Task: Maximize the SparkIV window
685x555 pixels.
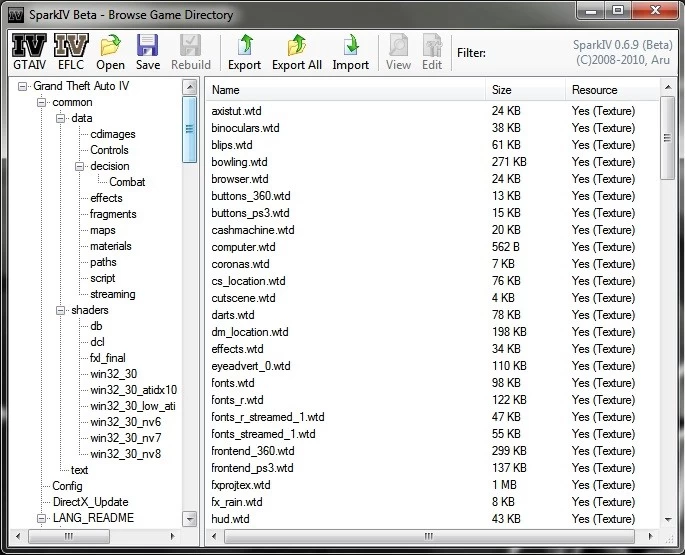Action: pos(617,10)
